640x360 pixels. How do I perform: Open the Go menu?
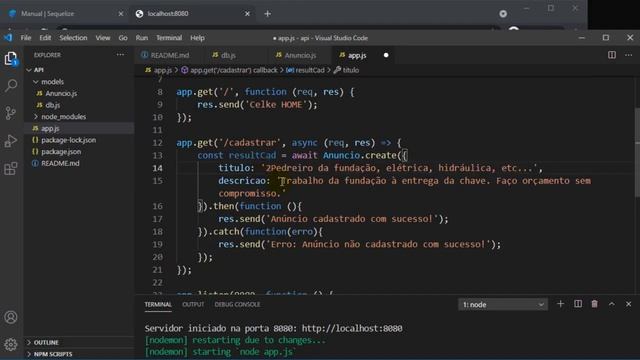[123, 38]
